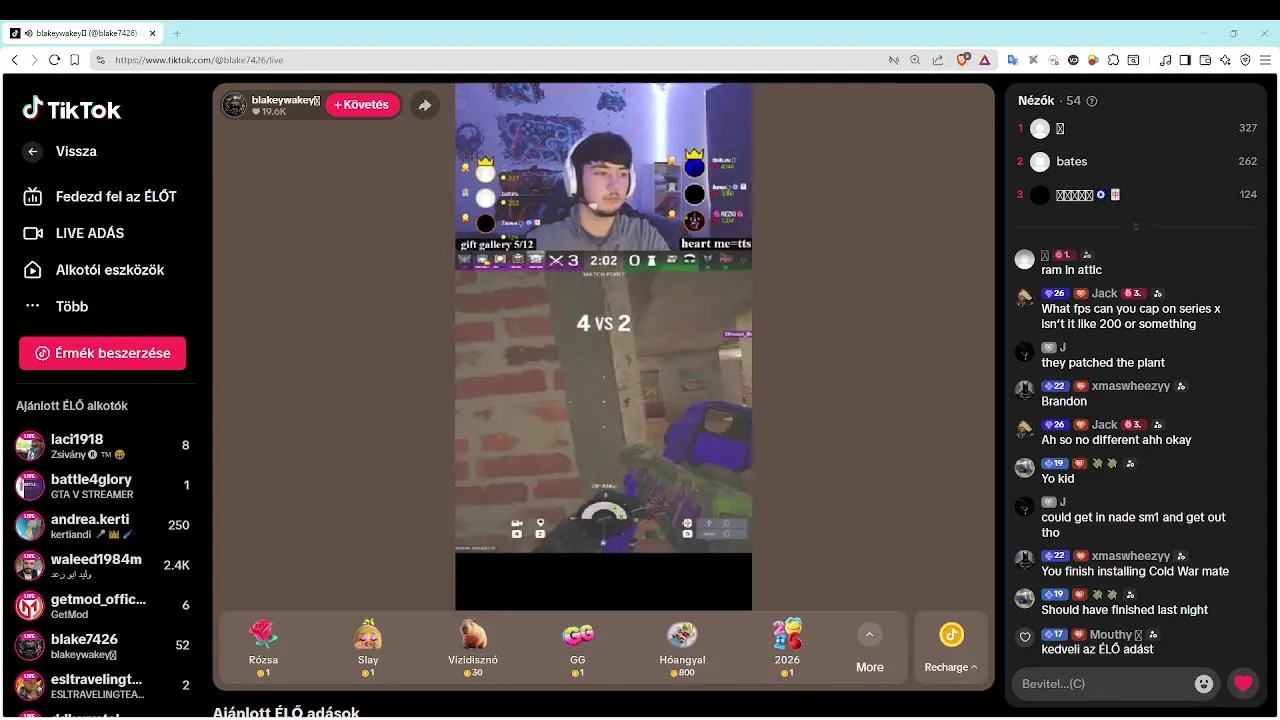Open the Leo AI sparkle icon
This screenshot has height=720, width=1280.
pyautogui.click(x=1225, y=60)
